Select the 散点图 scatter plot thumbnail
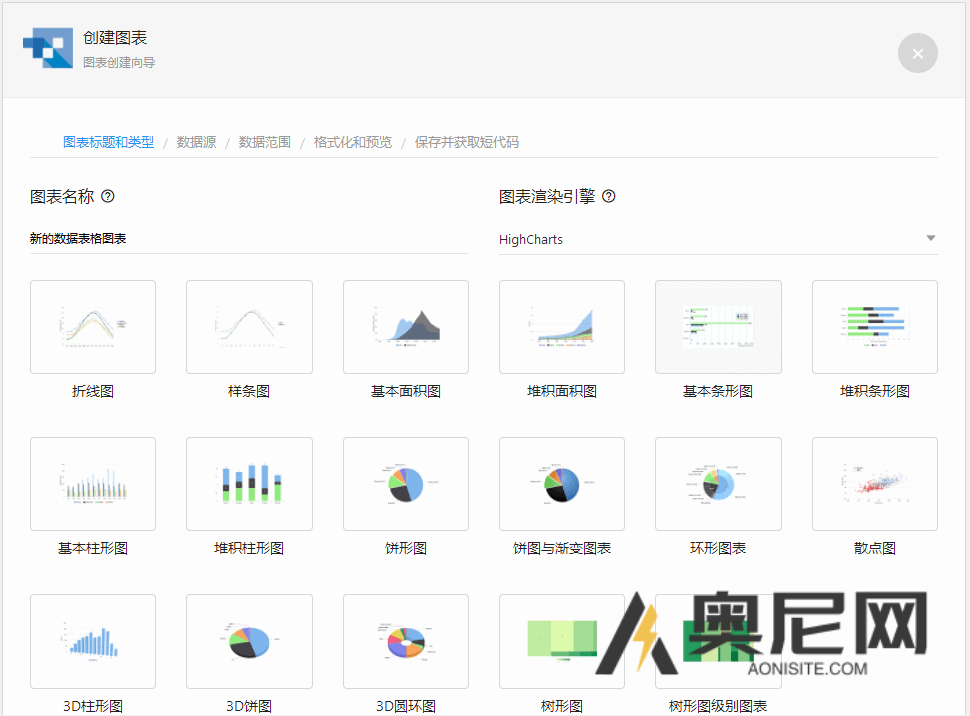 pyautogui.click(x=875, y=484)
